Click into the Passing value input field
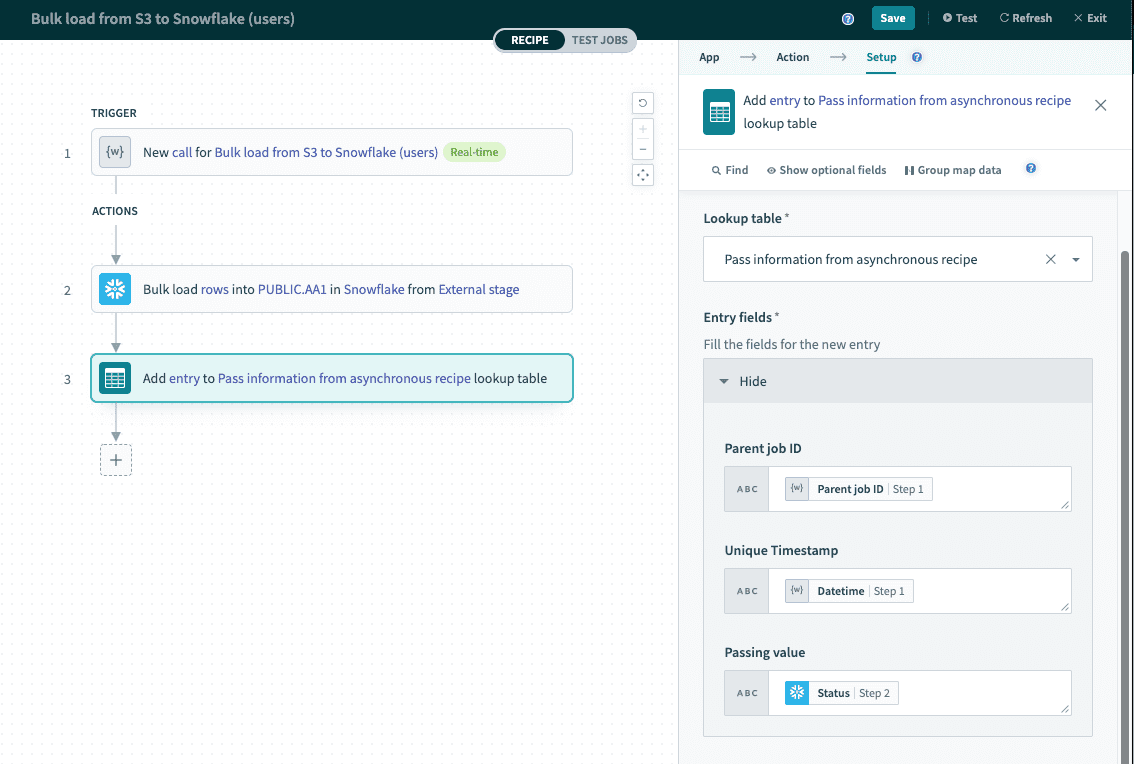1134x764 pixels. [x=980, y=693]
